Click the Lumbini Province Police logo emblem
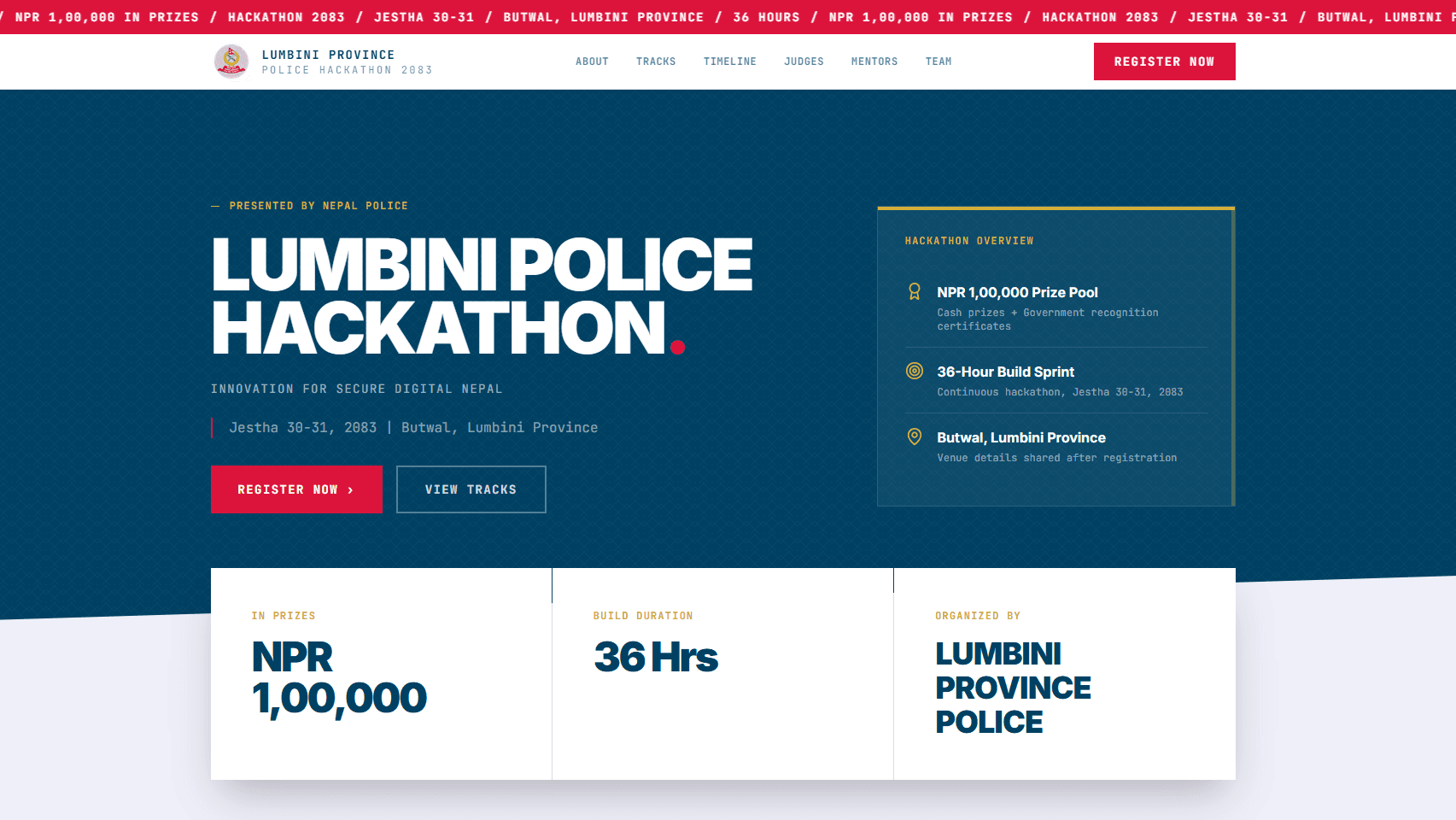 [231, 61]
